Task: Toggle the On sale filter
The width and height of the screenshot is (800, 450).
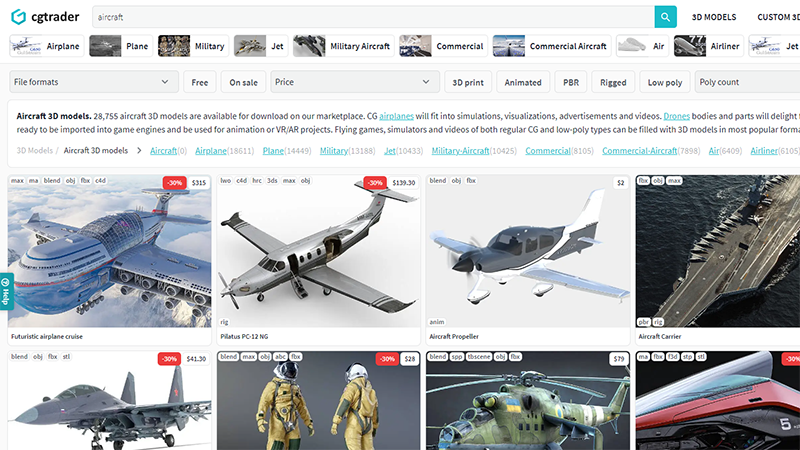Action: point(243,82)
